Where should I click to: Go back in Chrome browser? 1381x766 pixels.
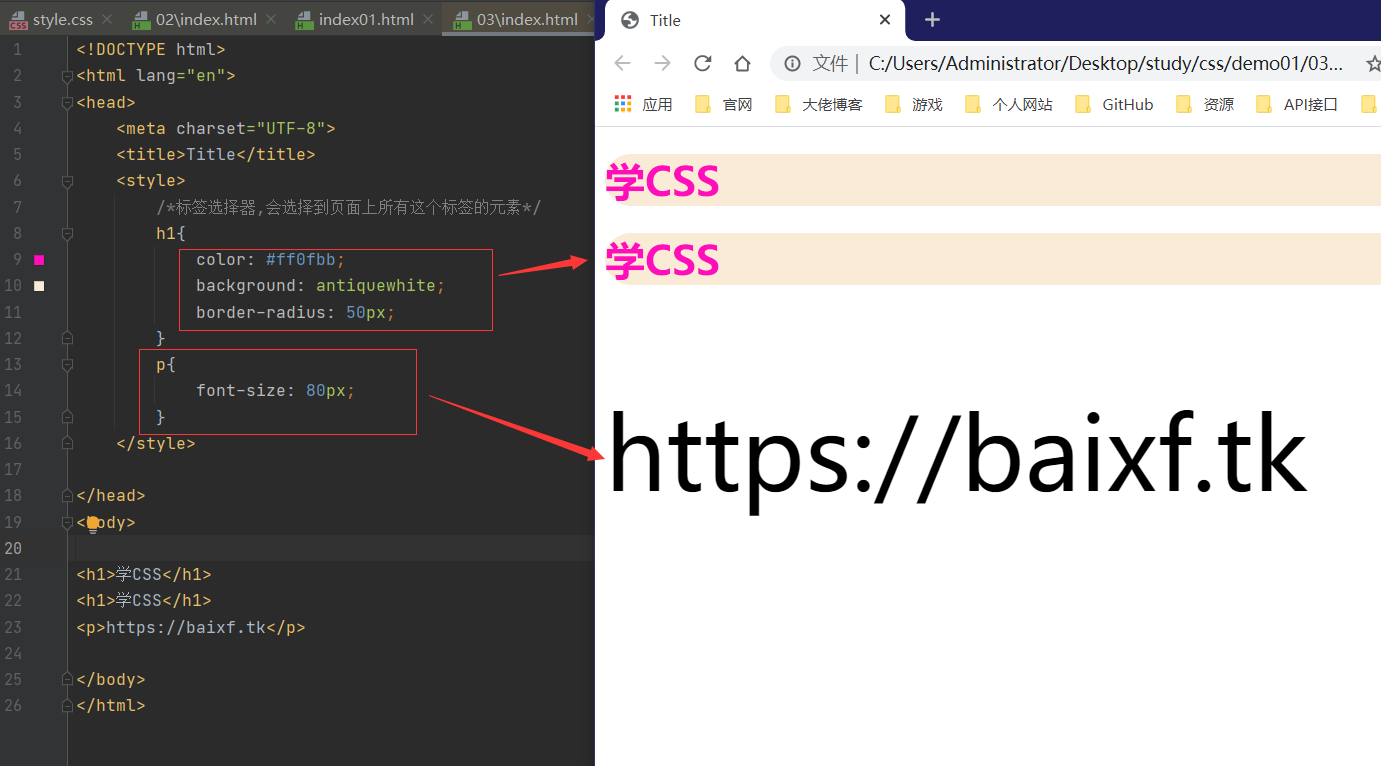pyautogui.click(x=622, y=63)
